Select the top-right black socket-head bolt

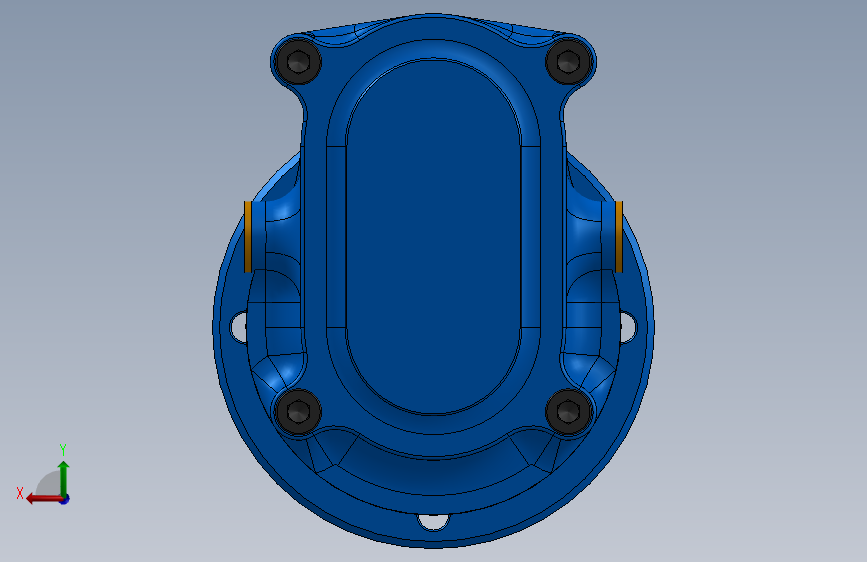[x=568, y=61]
